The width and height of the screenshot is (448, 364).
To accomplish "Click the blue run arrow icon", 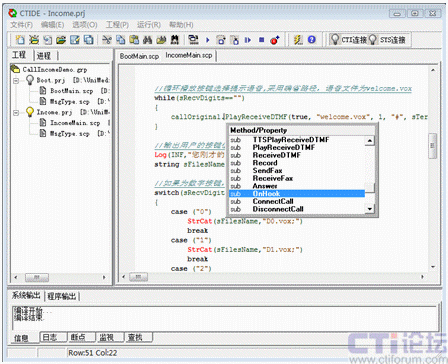I will click(207, 40).
